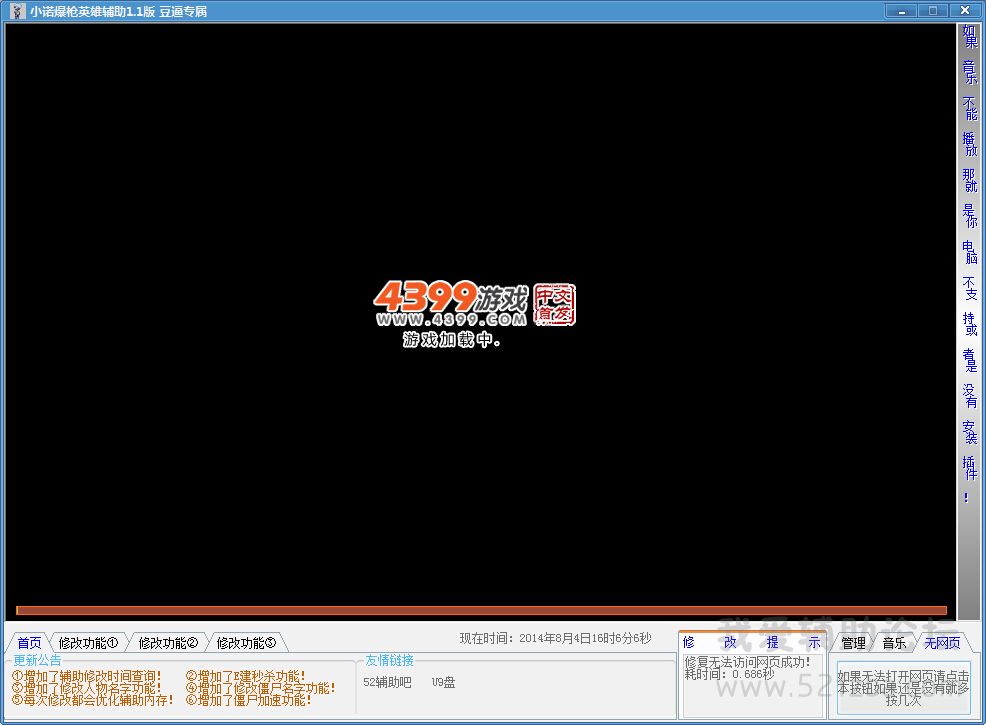Image resolution: width=986 pixels, height=725 pixels.
Task: Click the 游戏加载中 loading text
Action: (451, 340)
